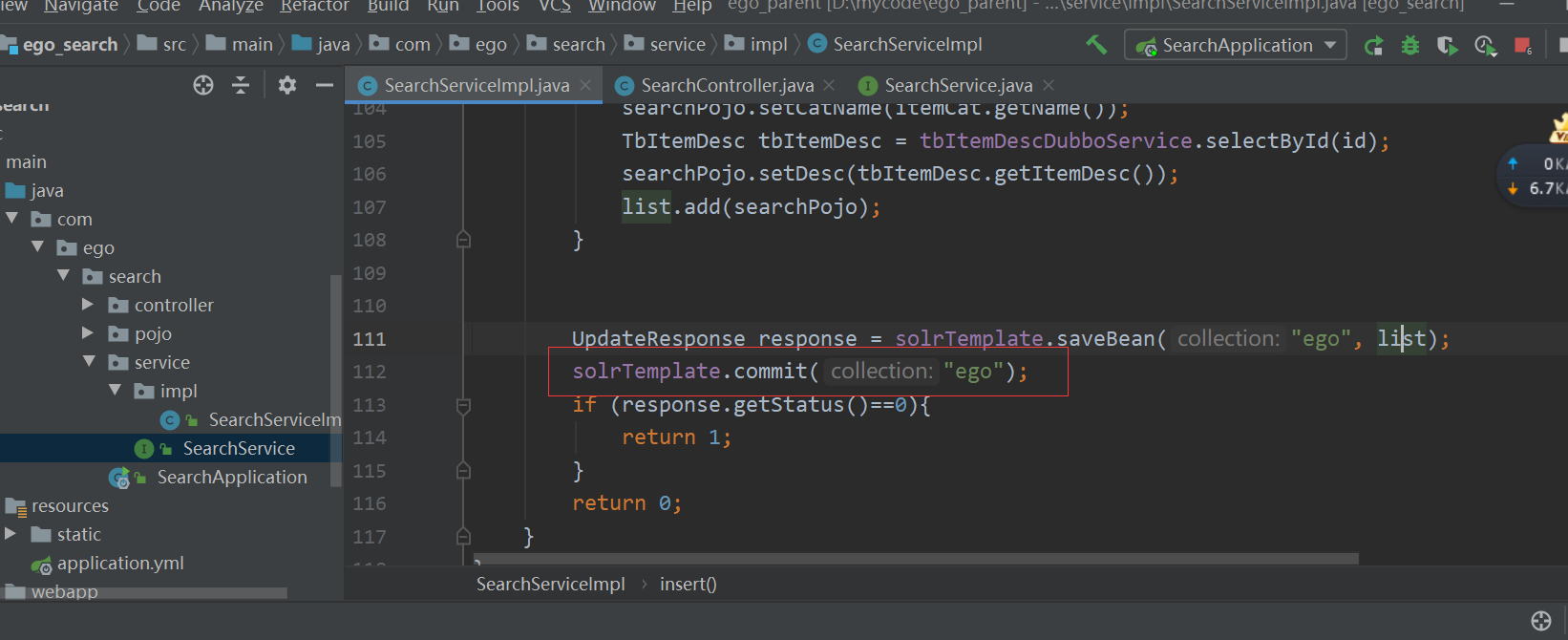Open the Code menu
The image size is (1568, 640).
tap(159, 6)
